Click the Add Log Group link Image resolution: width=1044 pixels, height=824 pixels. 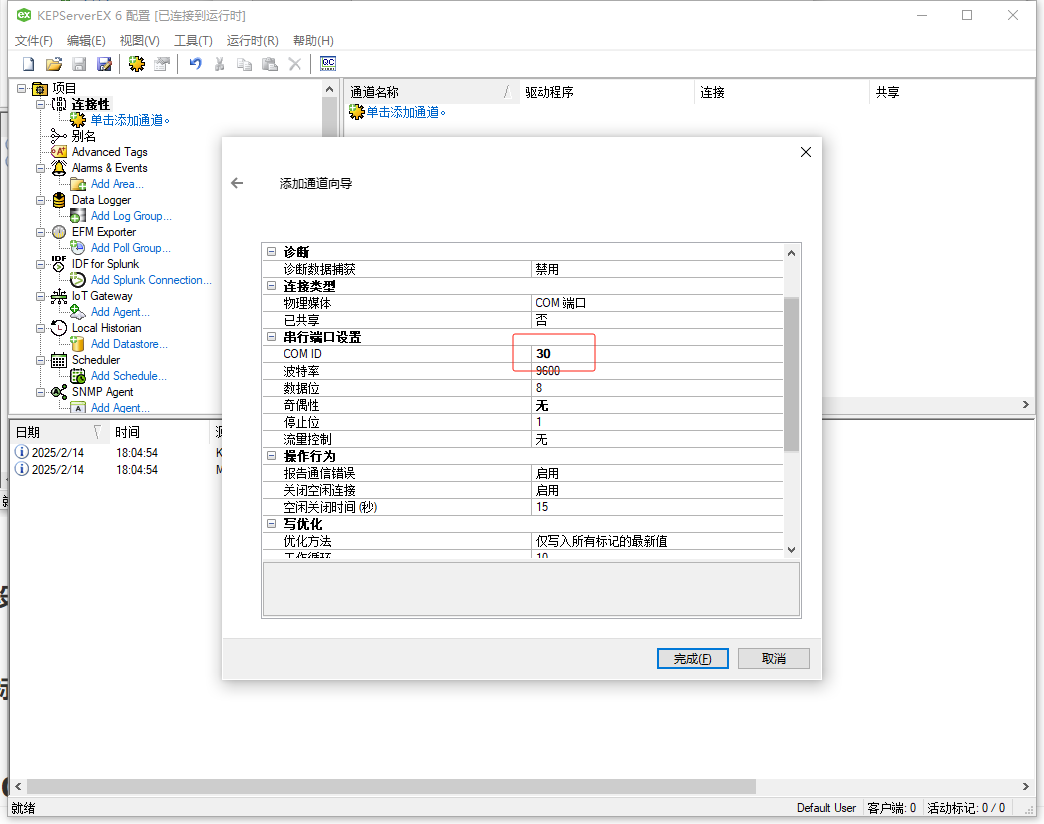click(131, 216)
